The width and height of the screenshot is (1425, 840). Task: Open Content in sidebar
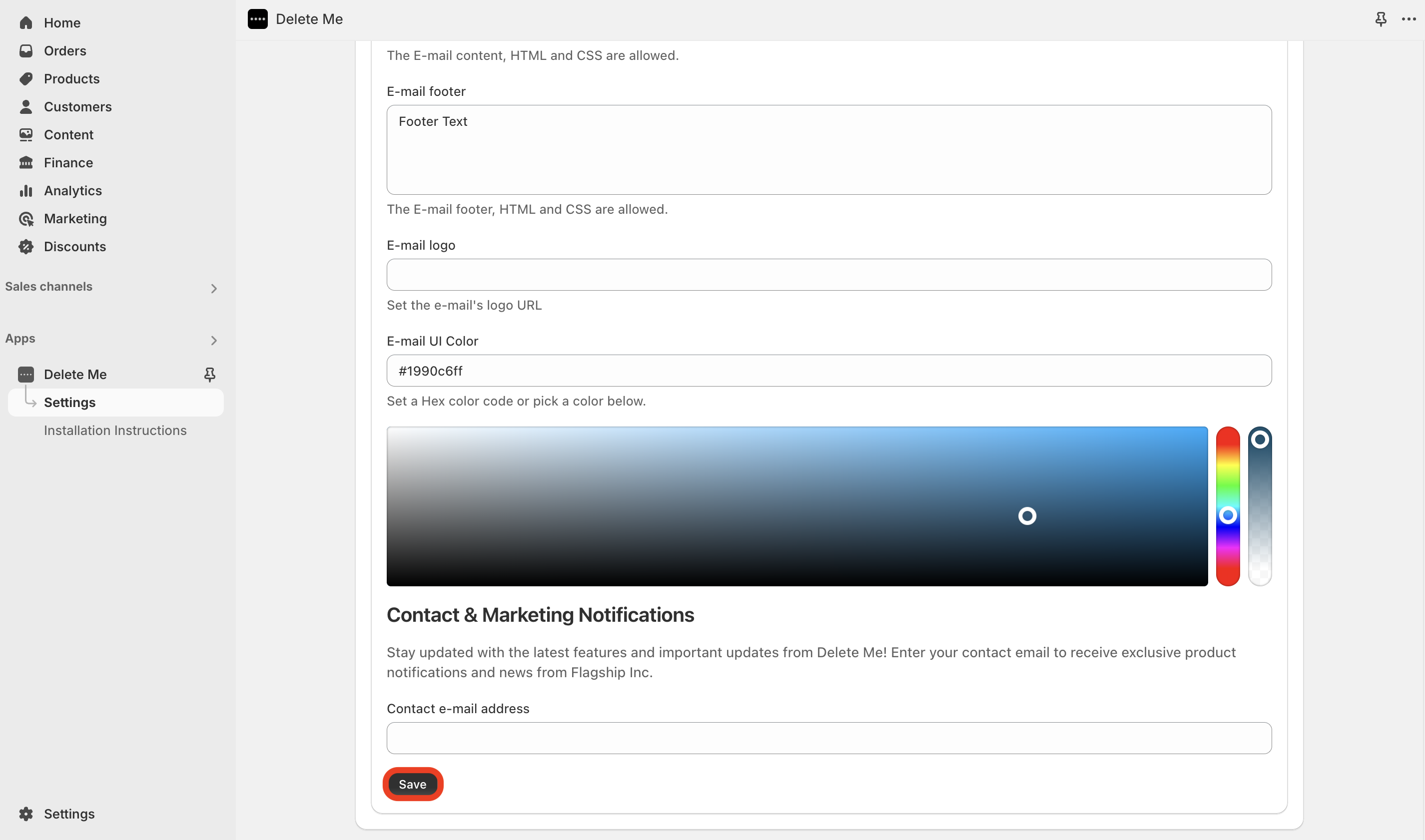click(68, 135)
